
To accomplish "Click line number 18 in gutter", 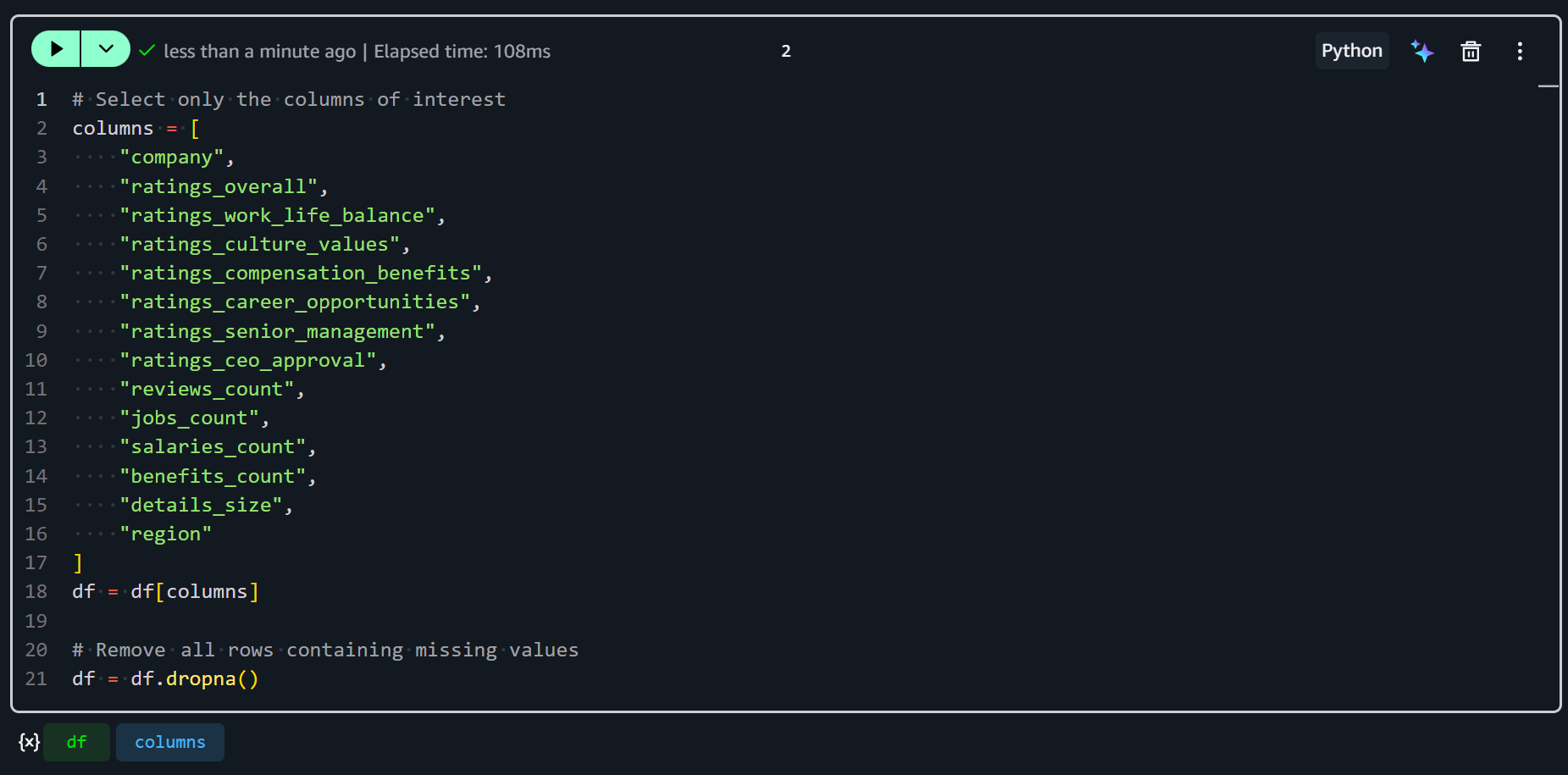I will pyautogui.click(x=36, y=591).
